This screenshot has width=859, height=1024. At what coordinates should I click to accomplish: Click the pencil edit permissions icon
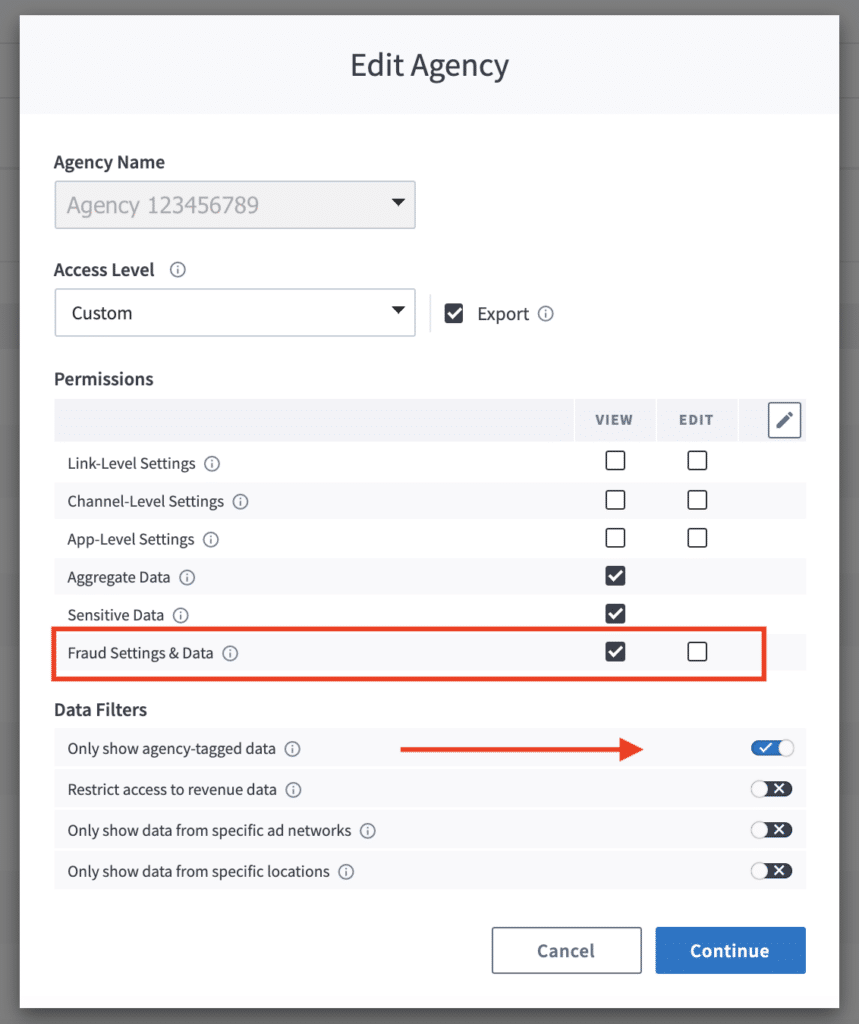pyautogui.click(x=785, y=420)
